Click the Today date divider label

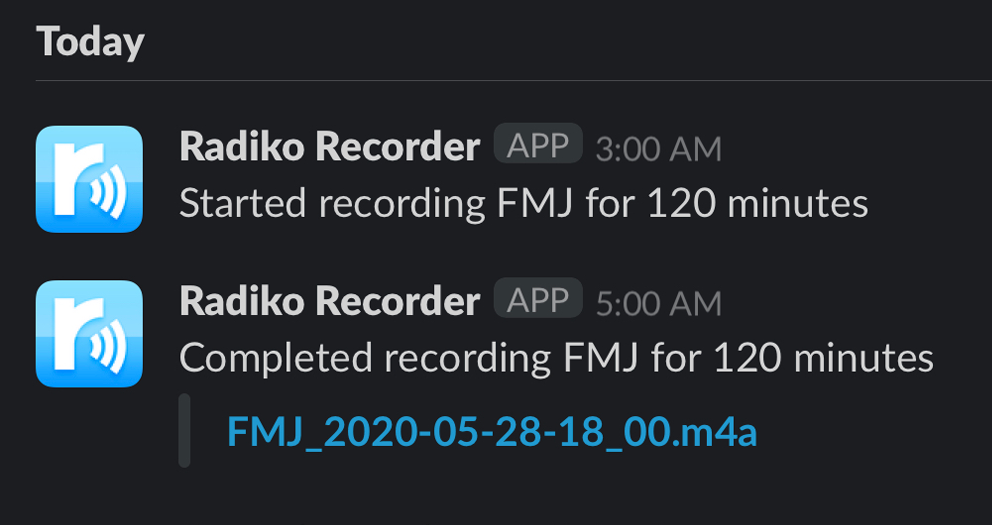coord(90,42)
